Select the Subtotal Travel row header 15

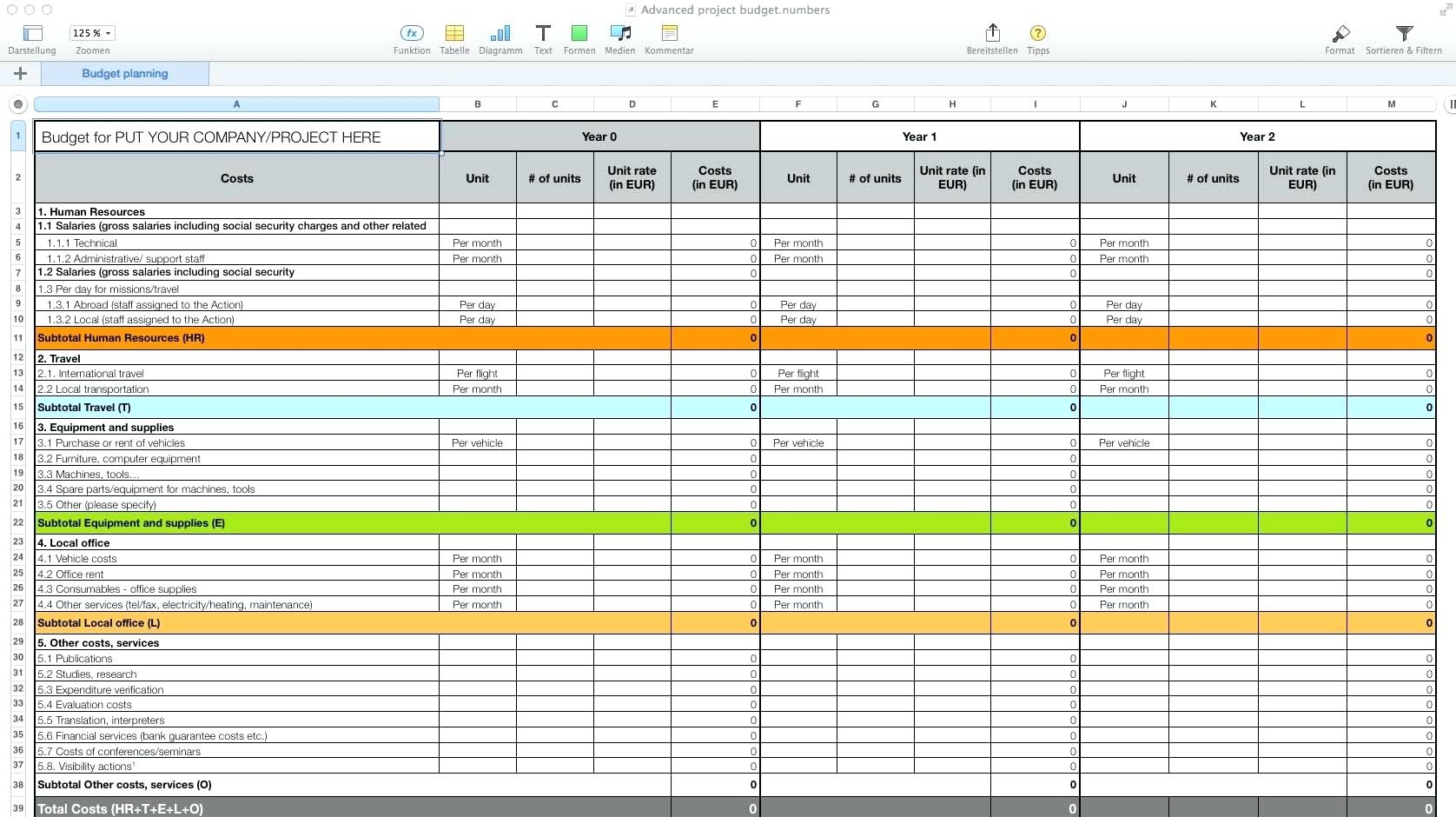tap(17, 408)
